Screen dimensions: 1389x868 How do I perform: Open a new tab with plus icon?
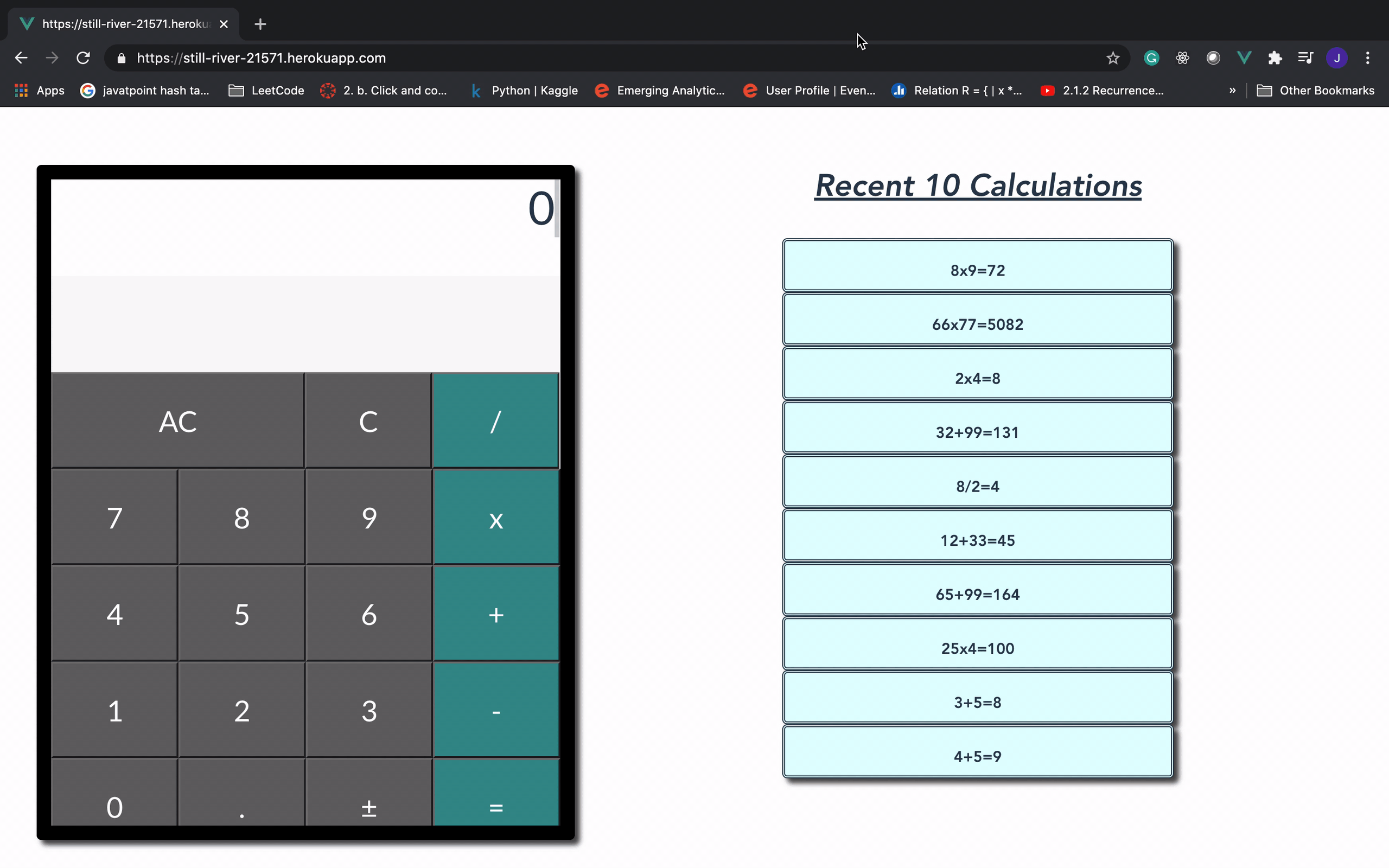pyautogui.click(x=260, y=24)
